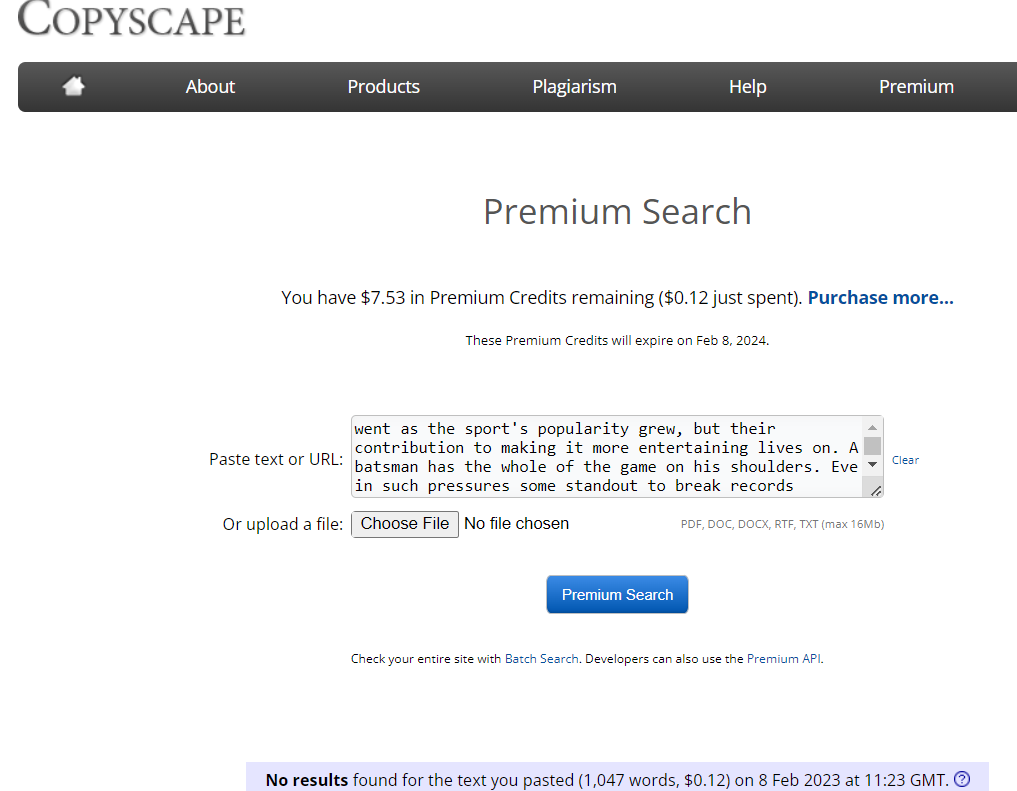
Task: Click the Copyscape logo
Action: [x=131, y=18]
